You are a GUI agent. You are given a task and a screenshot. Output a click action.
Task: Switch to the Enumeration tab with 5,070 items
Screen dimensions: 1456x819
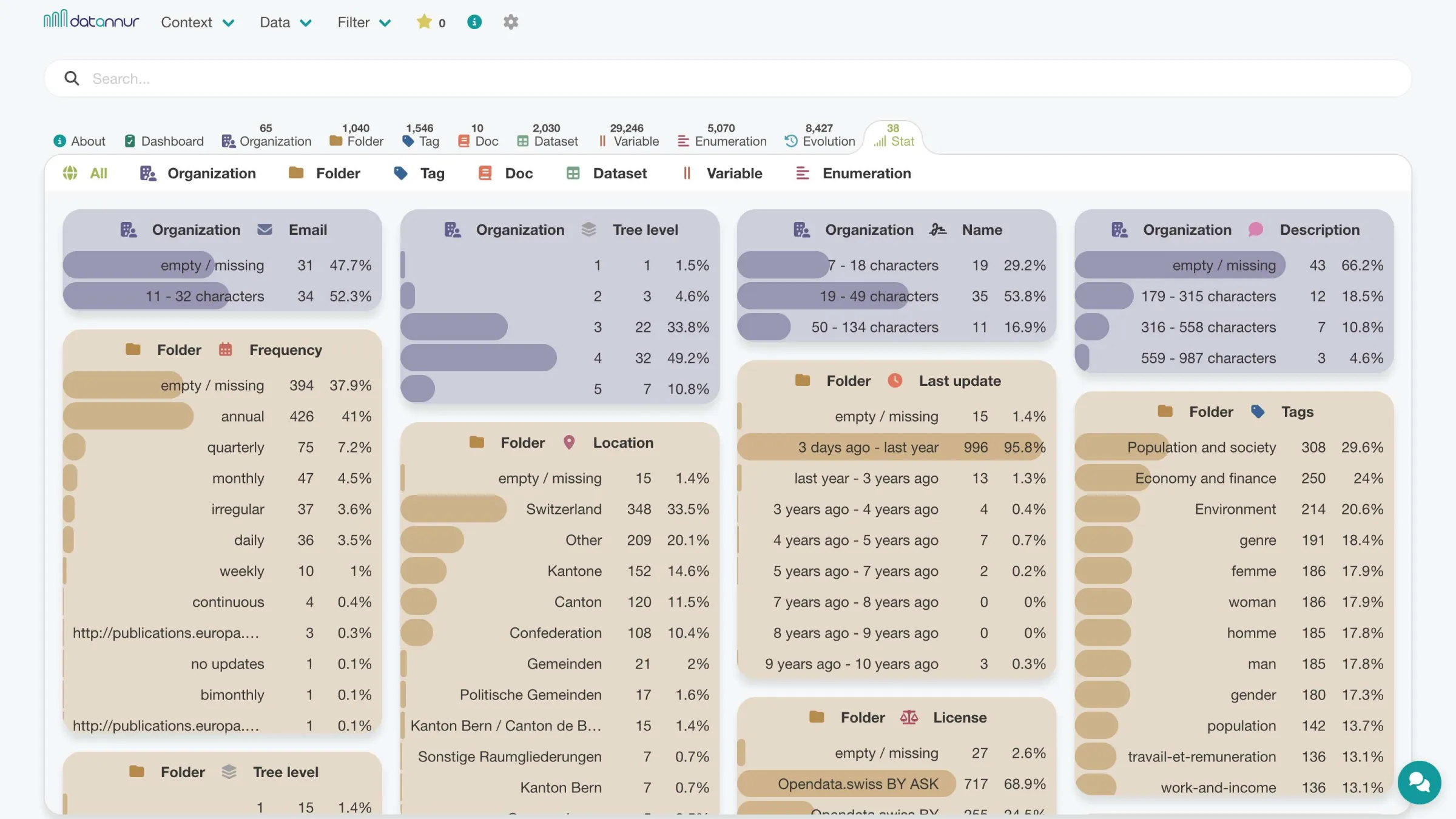(722, 136)
